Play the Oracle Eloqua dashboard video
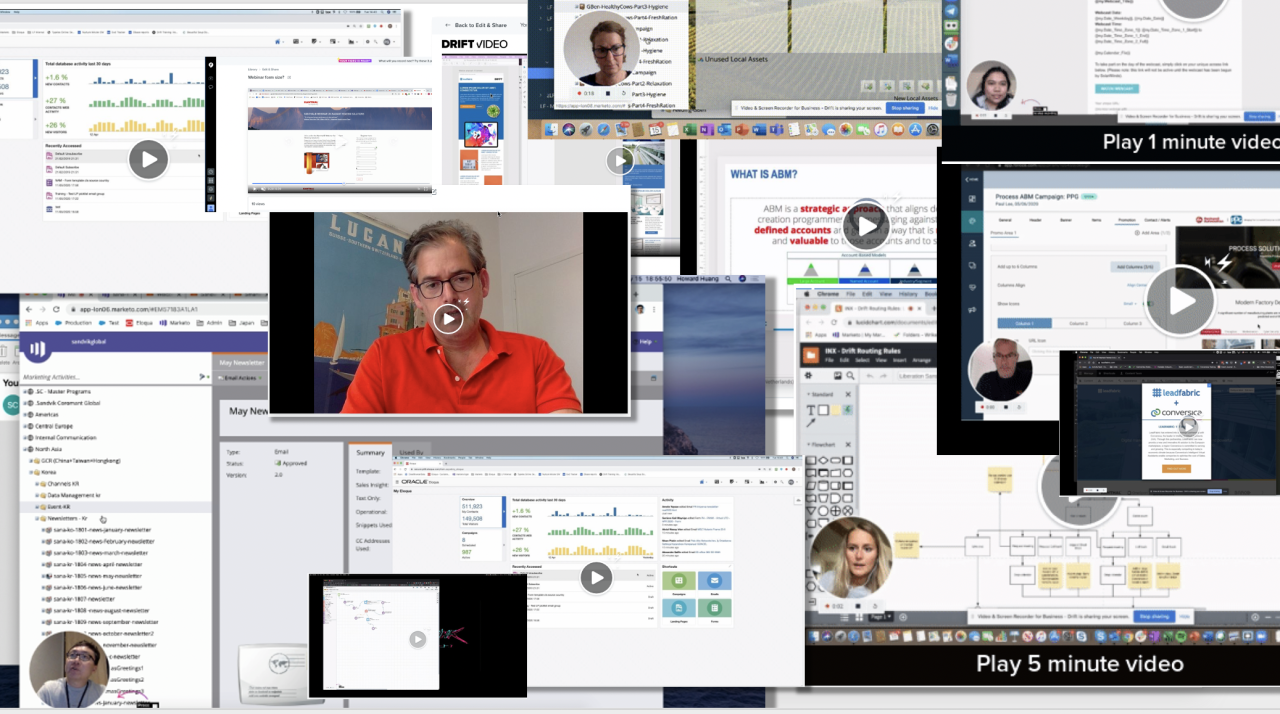The width and height of the screenshot is (1280, 714). pos(596,577)
